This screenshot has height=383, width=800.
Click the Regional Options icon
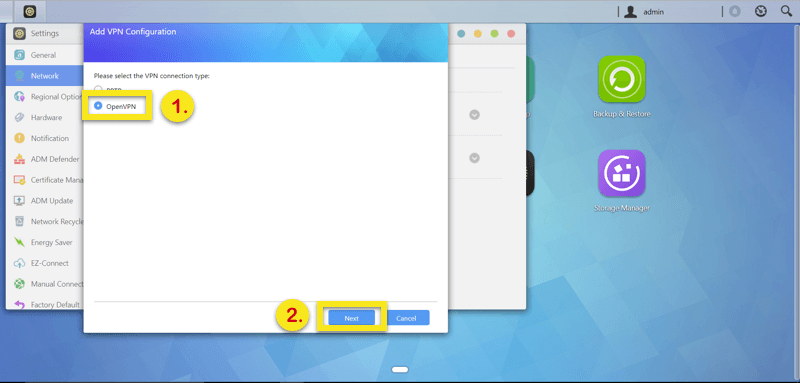coord(19,97)
